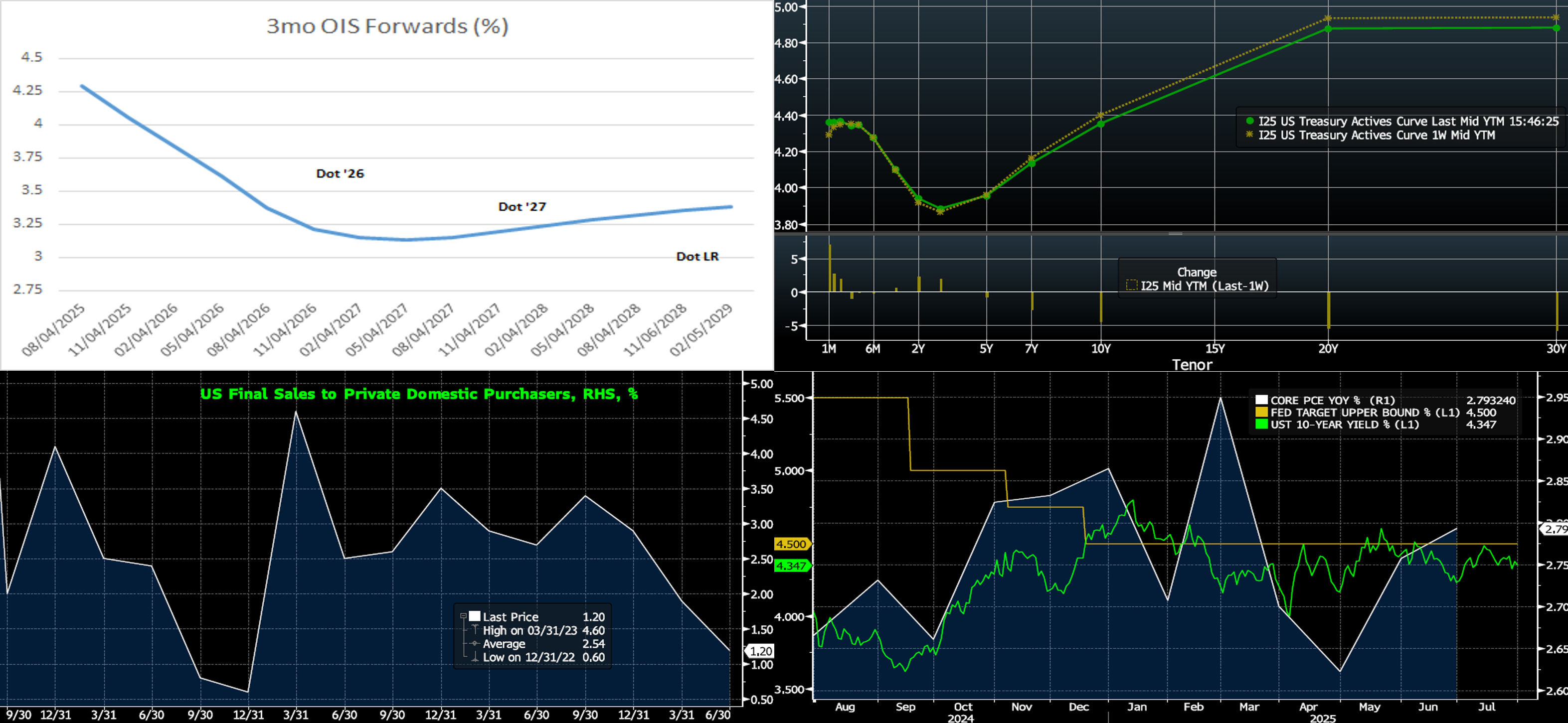Viewport: 1568px width, 723px height.
Task: Click the green circle marker for Treasury Actives Curve Last Mid YTM
Action: click(x=1249, y=121)
